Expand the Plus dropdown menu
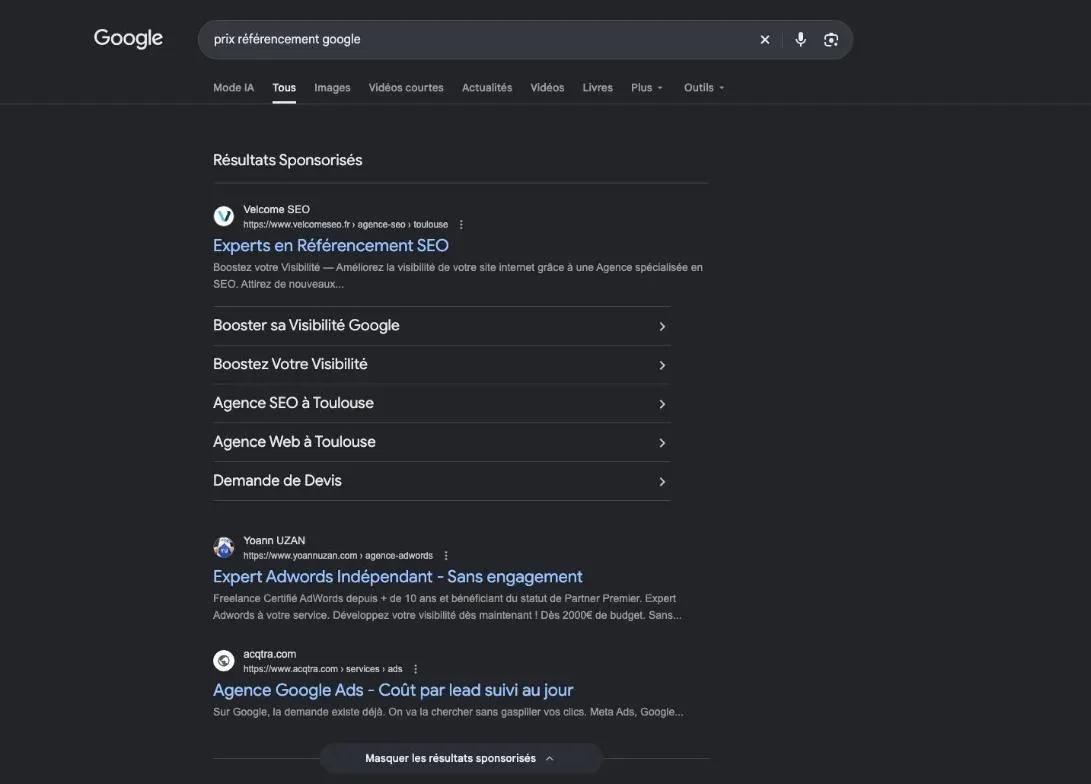 pos(646,88)
